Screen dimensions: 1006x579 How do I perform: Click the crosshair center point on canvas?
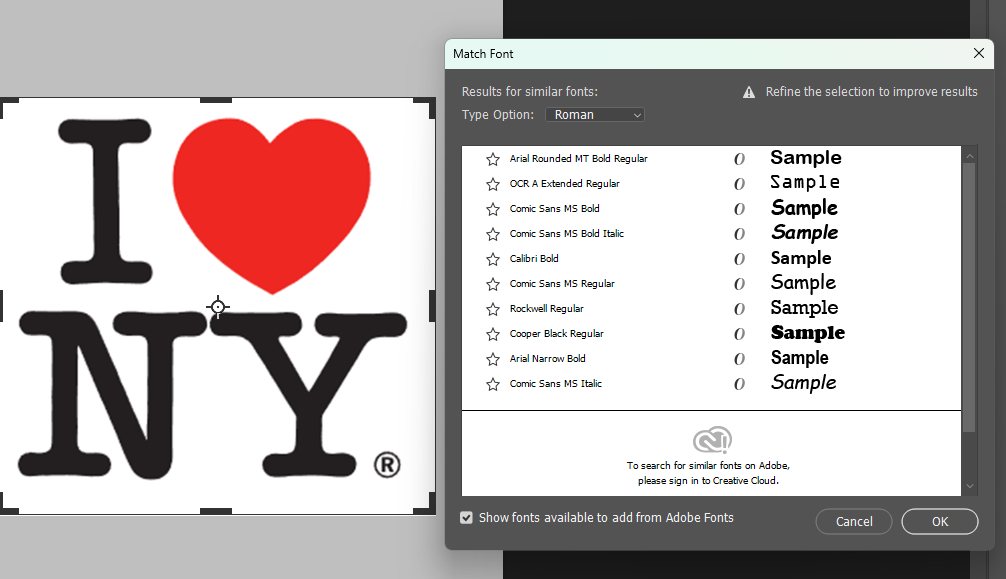[217, 307]
